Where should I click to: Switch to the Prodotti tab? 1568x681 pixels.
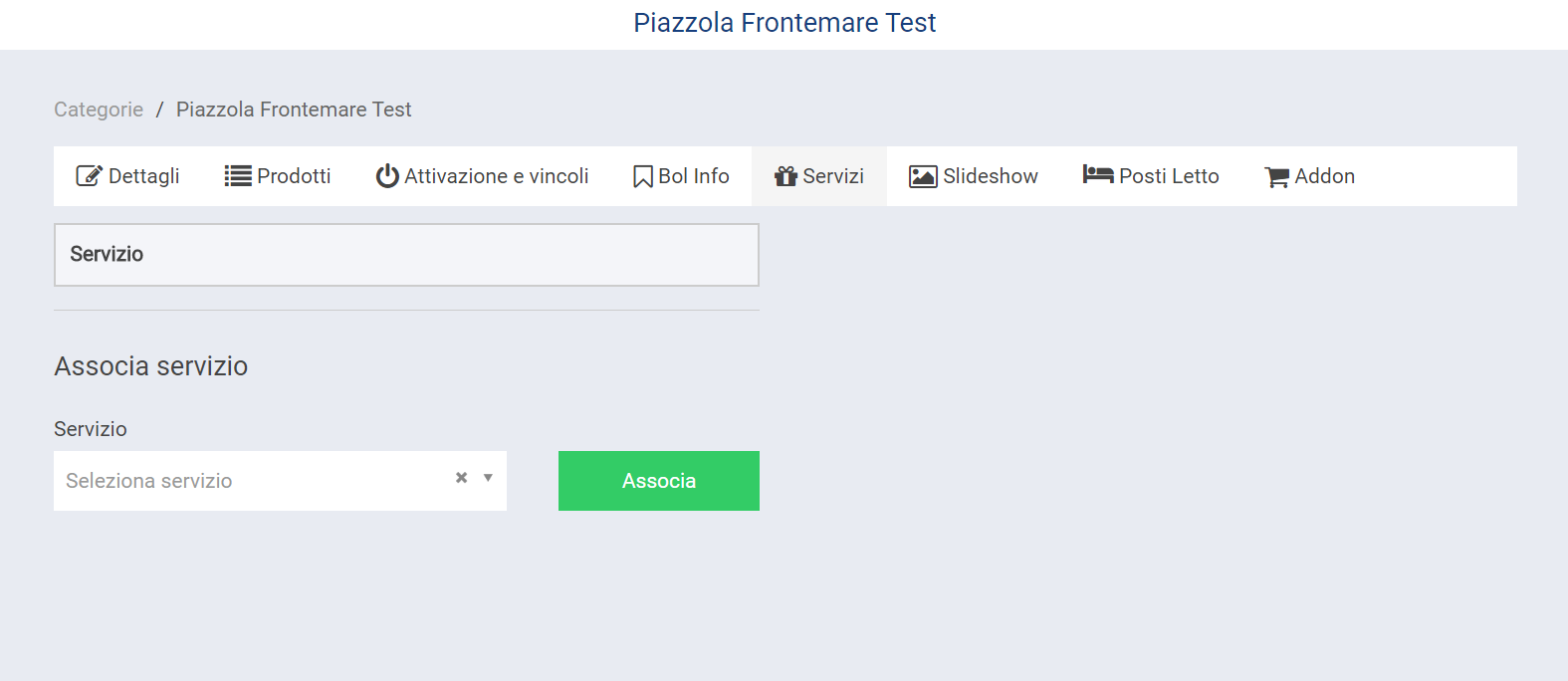point(294,176)
